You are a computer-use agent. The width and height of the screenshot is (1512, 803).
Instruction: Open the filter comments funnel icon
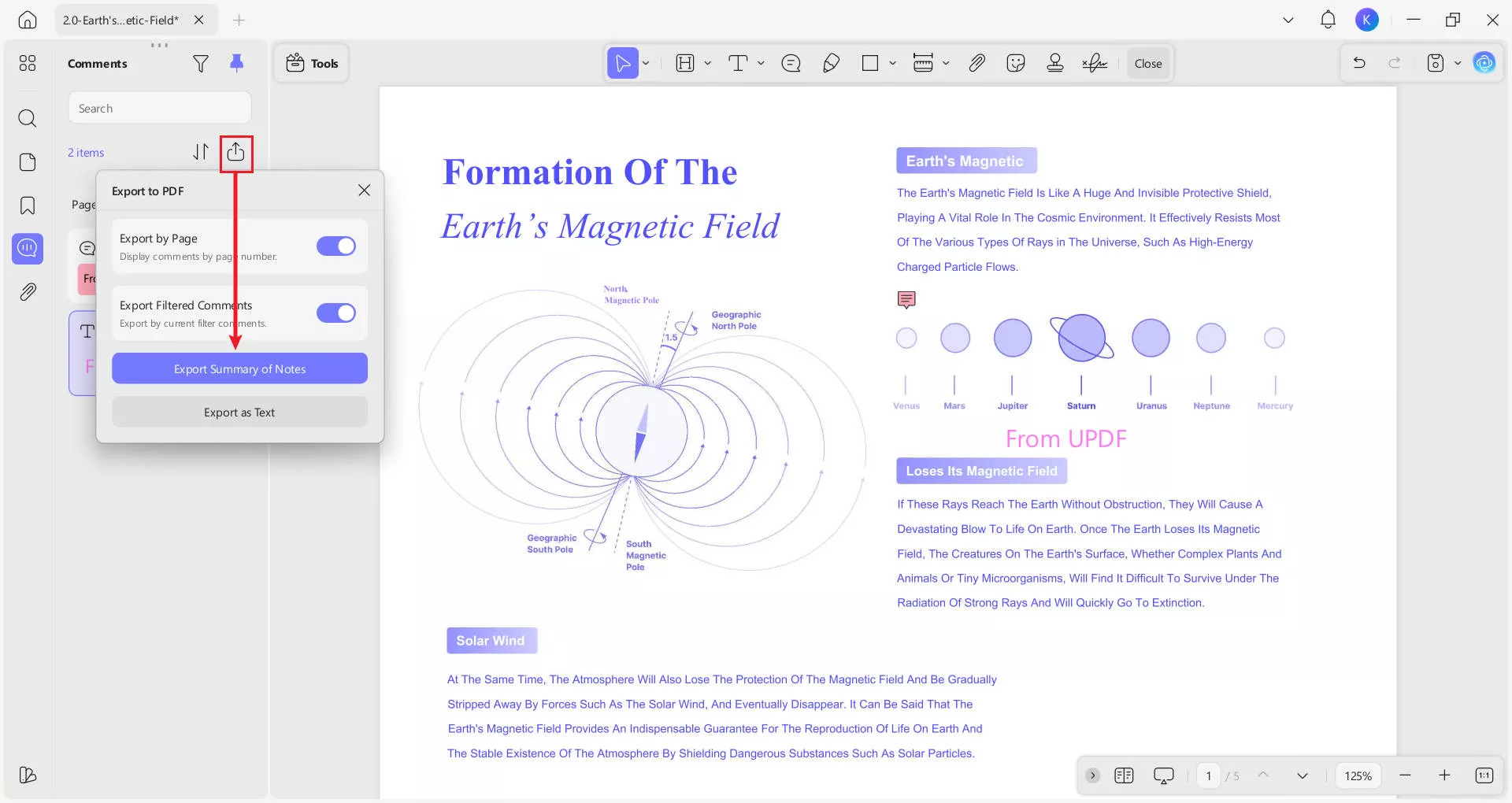click(x=201, y=64)
